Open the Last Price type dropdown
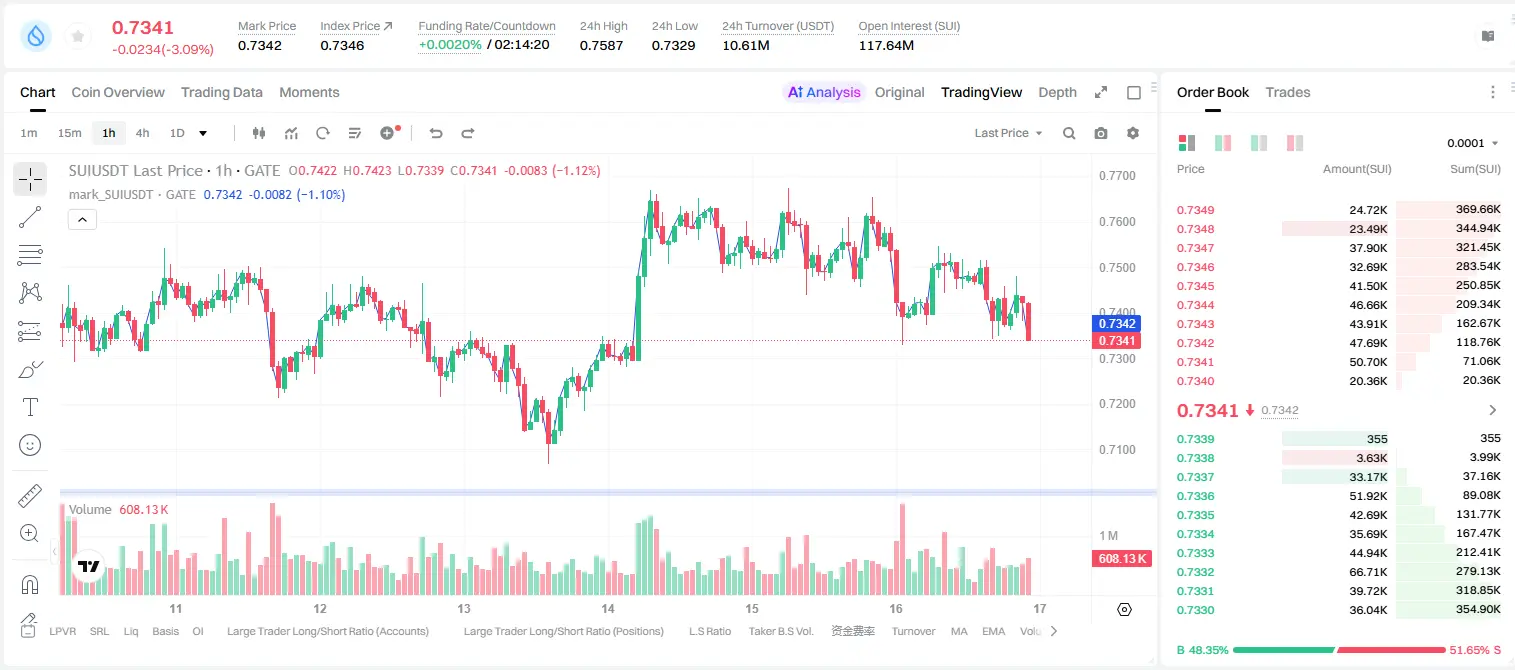The width and height of the screenshot is (1515, 670). coord(1008,133)
